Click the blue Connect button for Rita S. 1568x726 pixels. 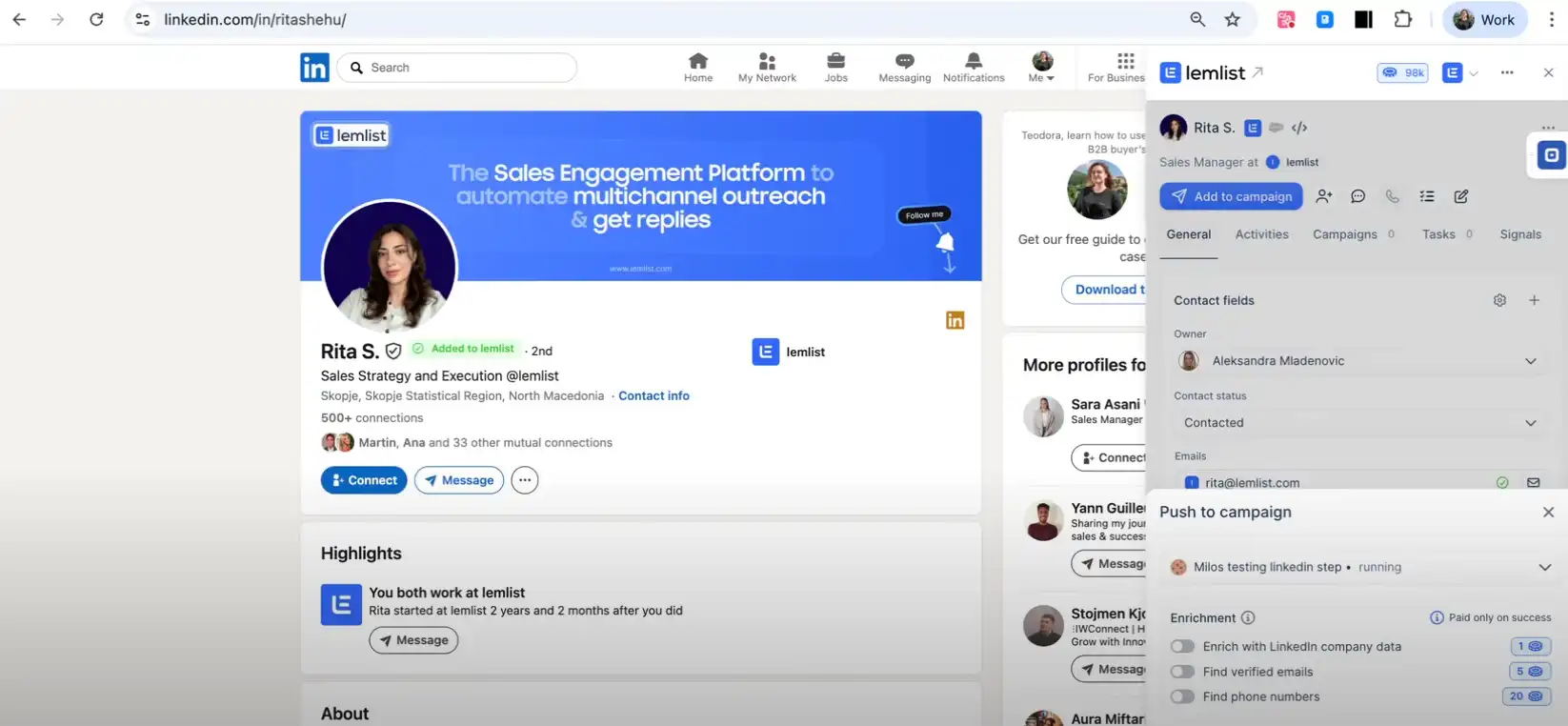[364, 480]
